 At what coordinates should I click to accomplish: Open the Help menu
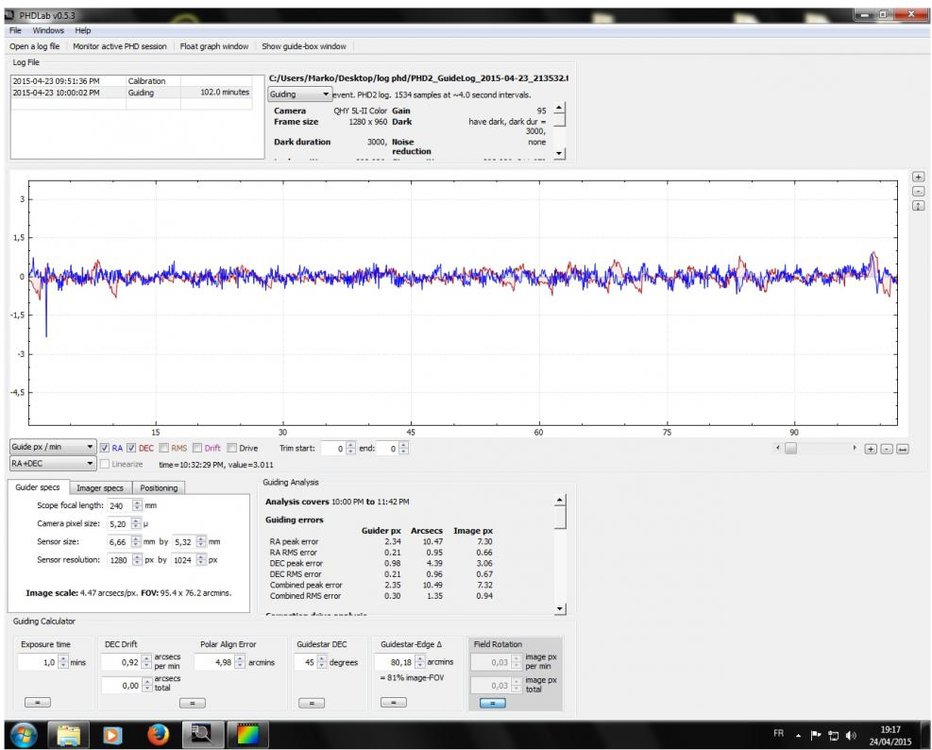coord(83,30)
